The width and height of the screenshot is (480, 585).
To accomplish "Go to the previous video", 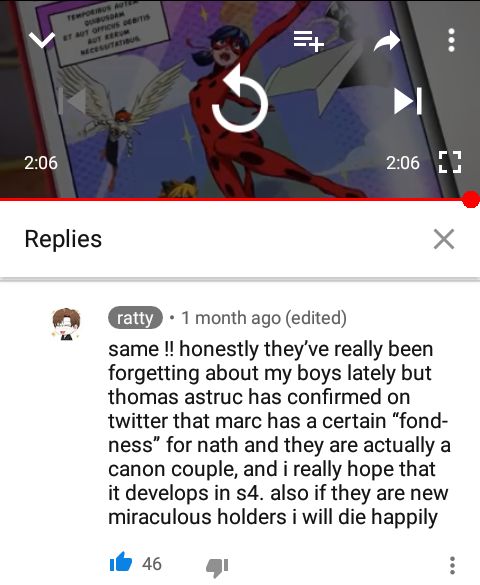I will (x=72, y=101).
